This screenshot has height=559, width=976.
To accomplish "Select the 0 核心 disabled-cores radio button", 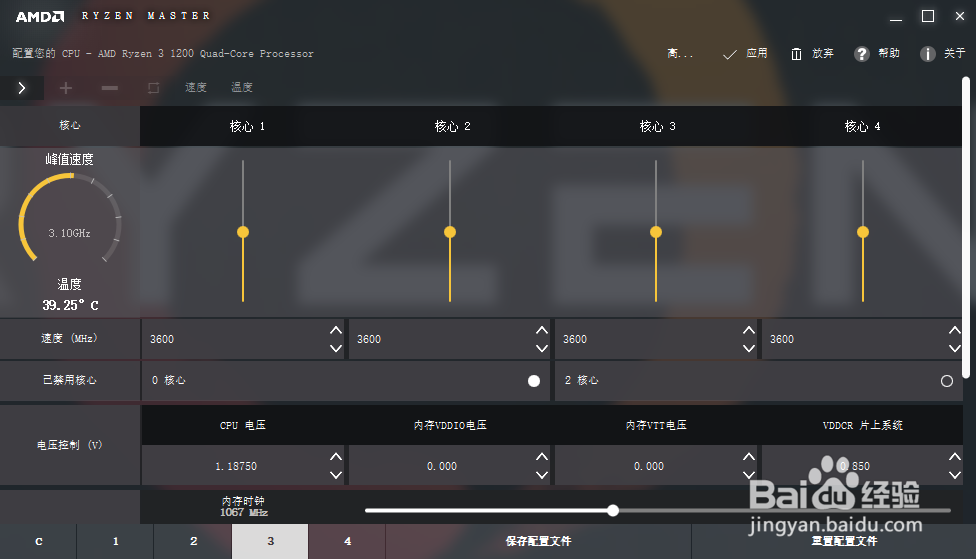I will point(533,381).
